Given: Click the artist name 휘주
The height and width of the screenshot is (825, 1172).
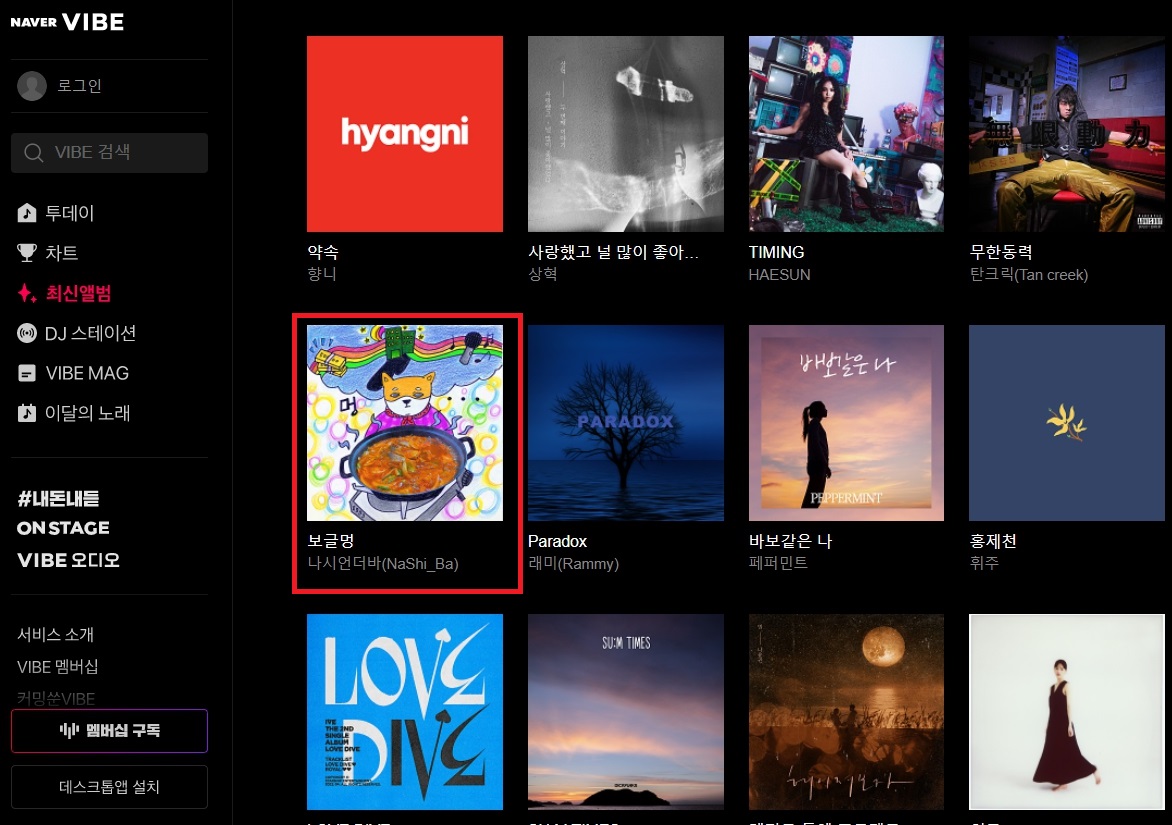Looking at the screenshot, I should point(984,563).
